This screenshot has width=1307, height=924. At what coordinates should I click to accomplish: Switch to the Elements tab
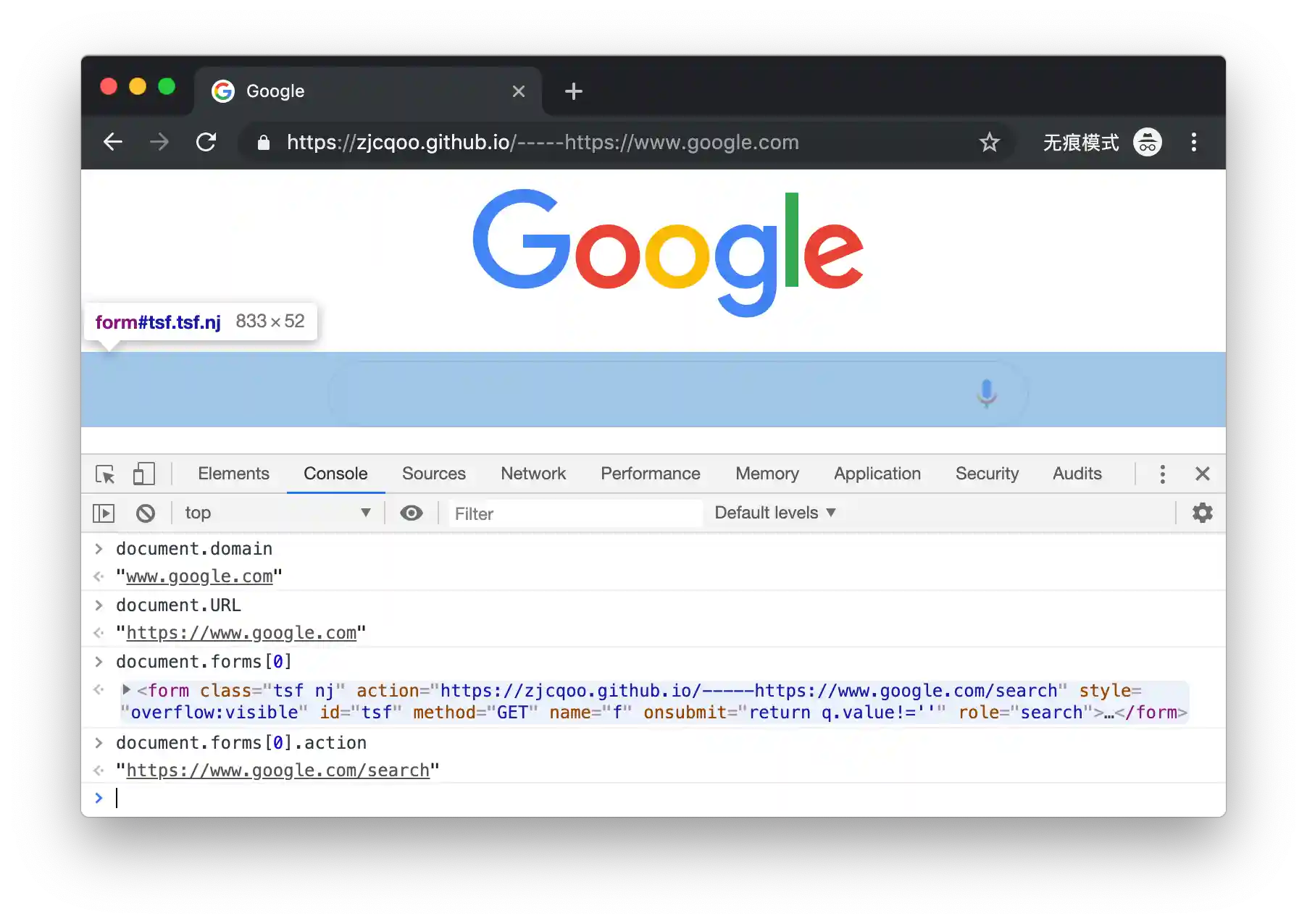pyautogui.click(x=233, y=474)
